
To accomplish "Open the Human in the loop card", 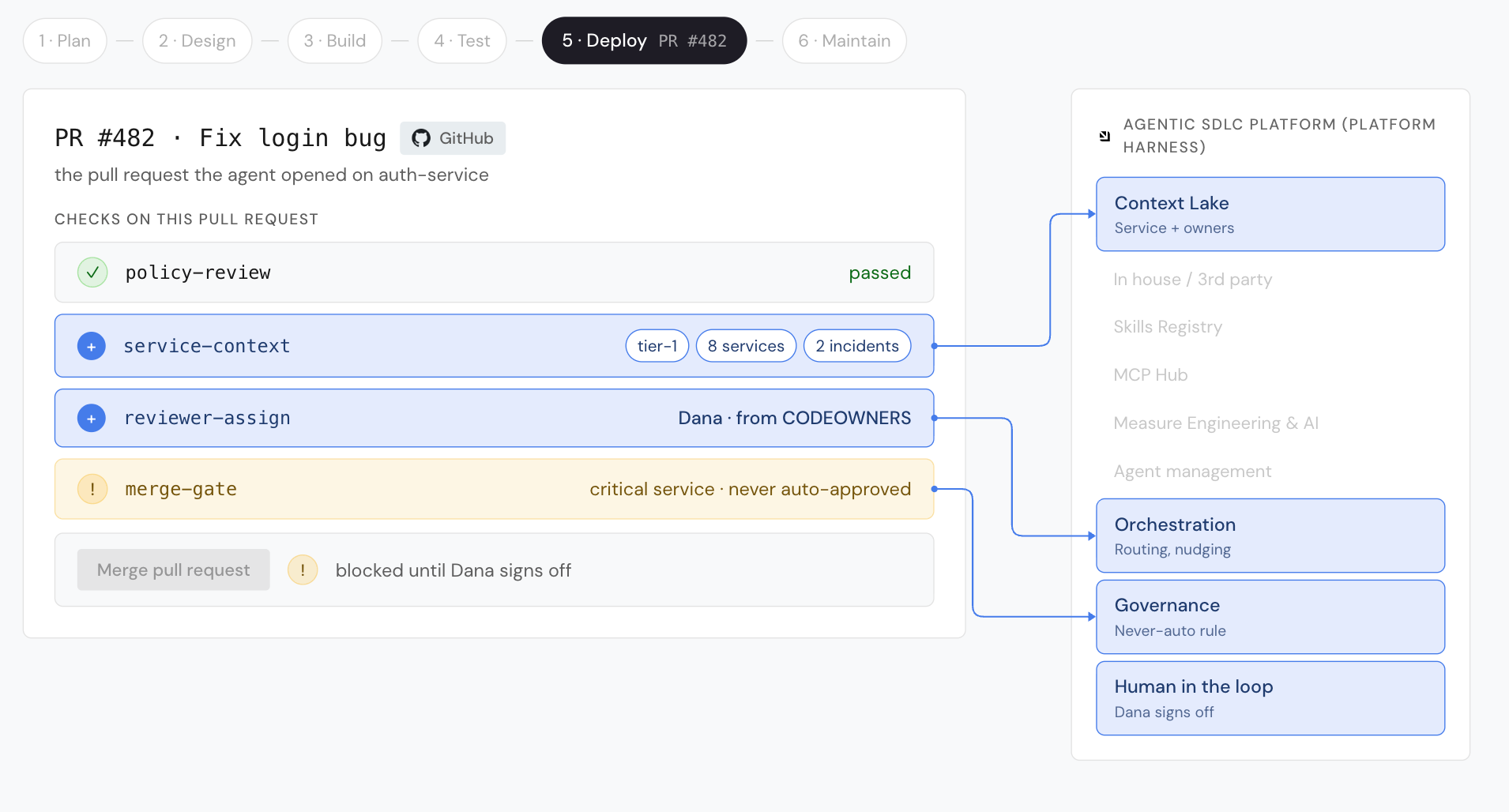I will click(1270, 698).
